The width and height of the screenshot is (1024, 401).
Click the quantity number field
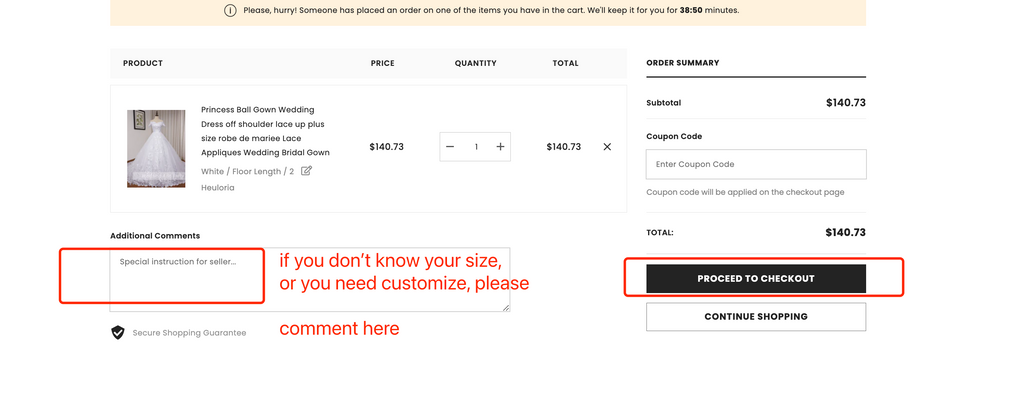pos(476,147)
